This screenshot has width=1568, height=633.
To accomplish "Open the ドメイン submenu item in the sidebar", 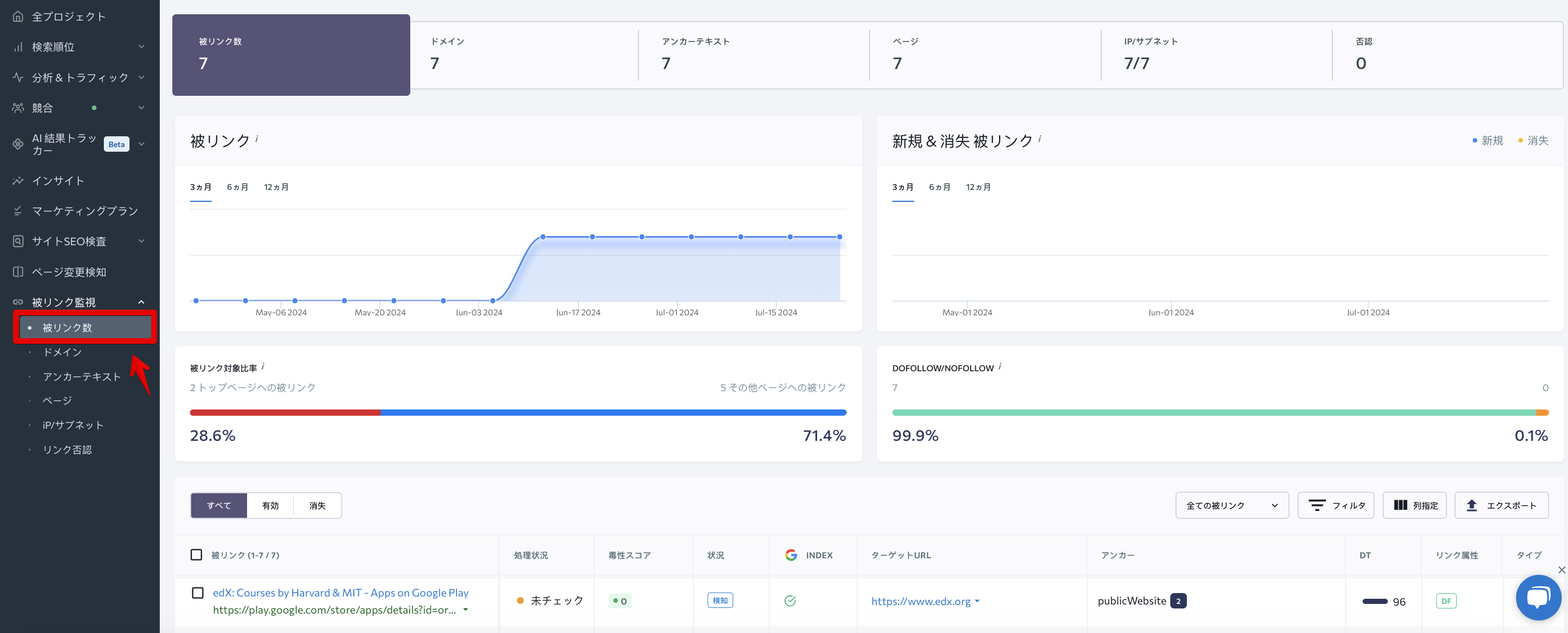I will [62, 352].
